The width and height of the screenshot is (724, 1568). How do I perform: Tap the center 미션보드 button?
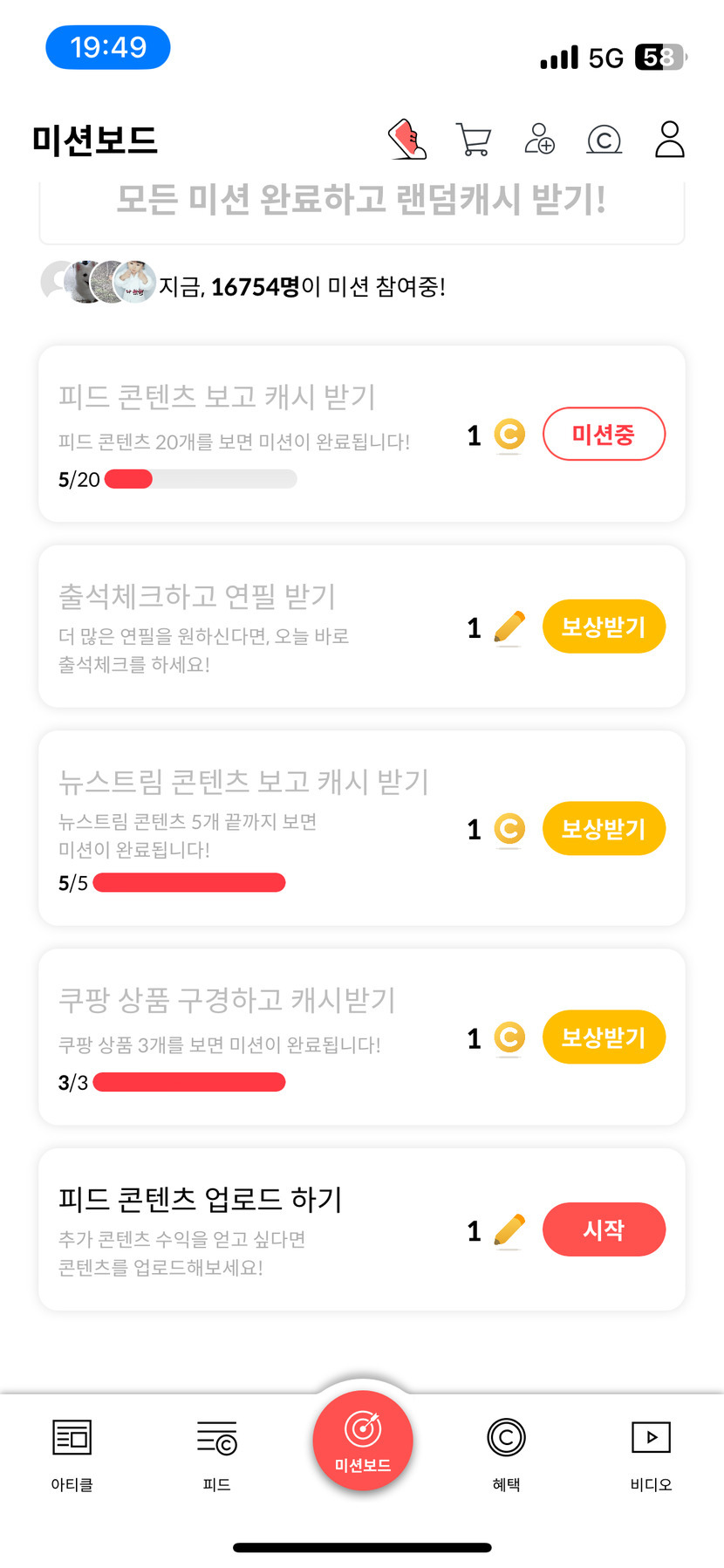(x=362, y=1441)
